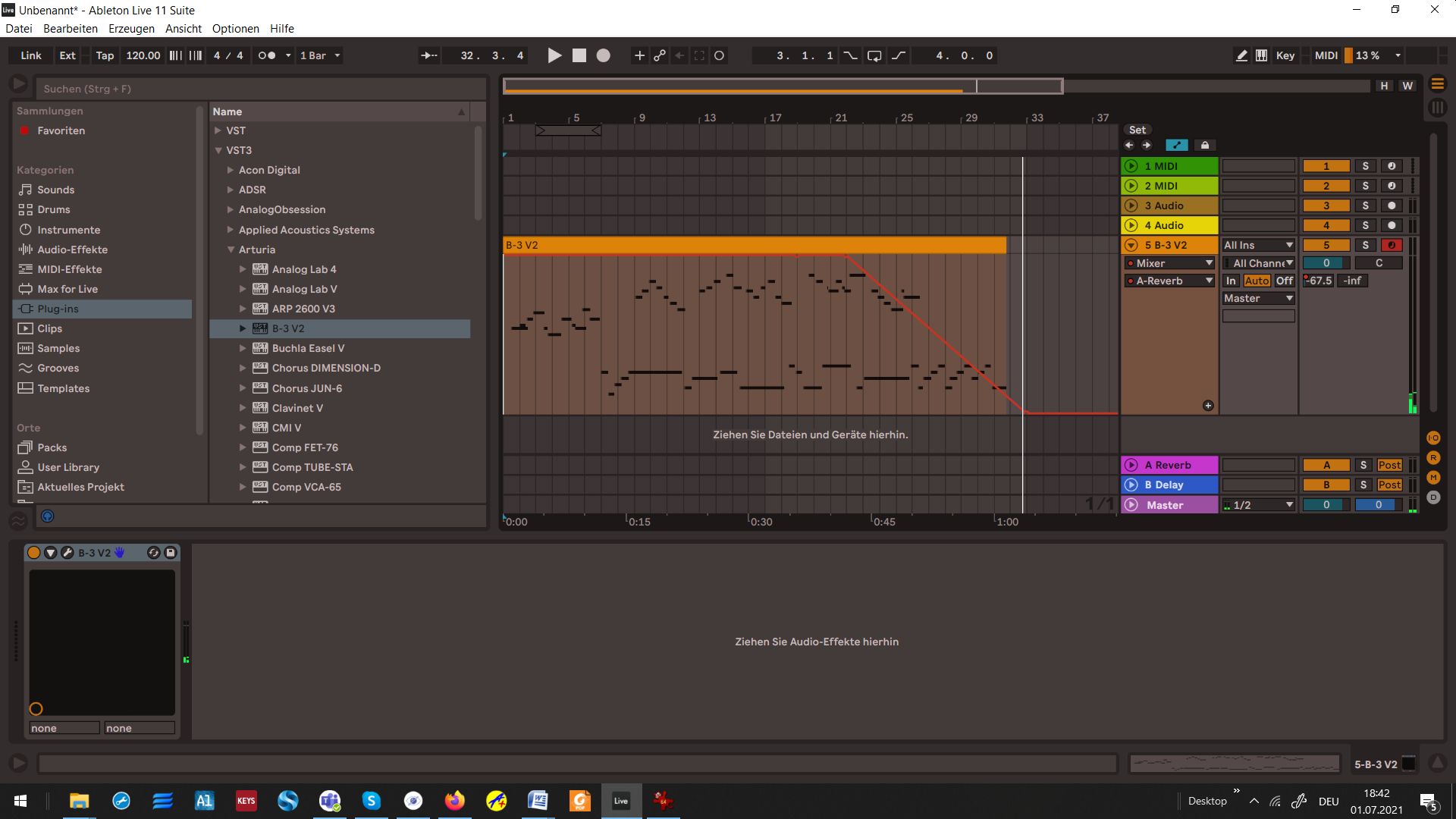Viewport: 1456px width, 819px height.
Task: Switch on Key Map Mode
Action: (1285, 55)
